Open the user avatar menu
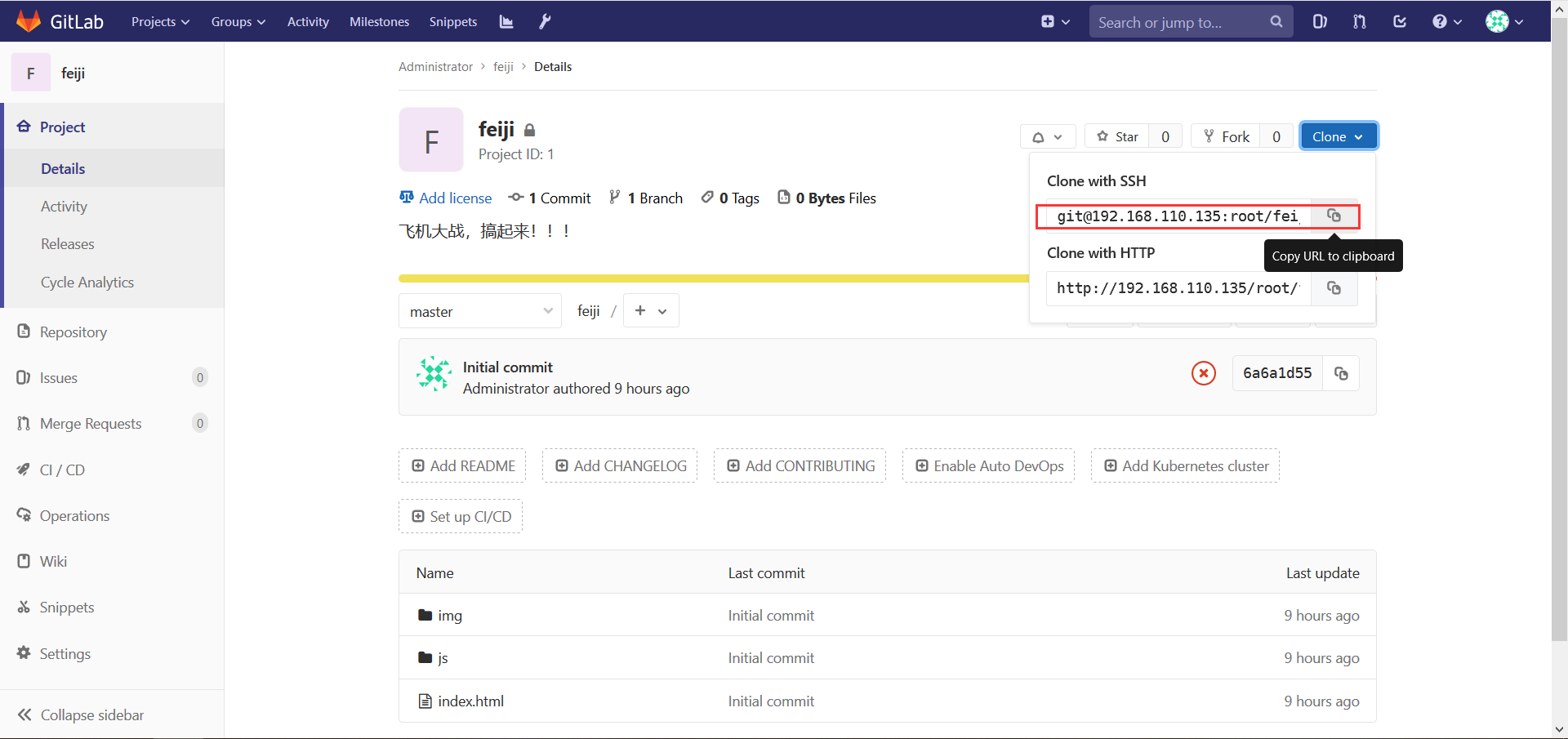 coord(1504,22)
